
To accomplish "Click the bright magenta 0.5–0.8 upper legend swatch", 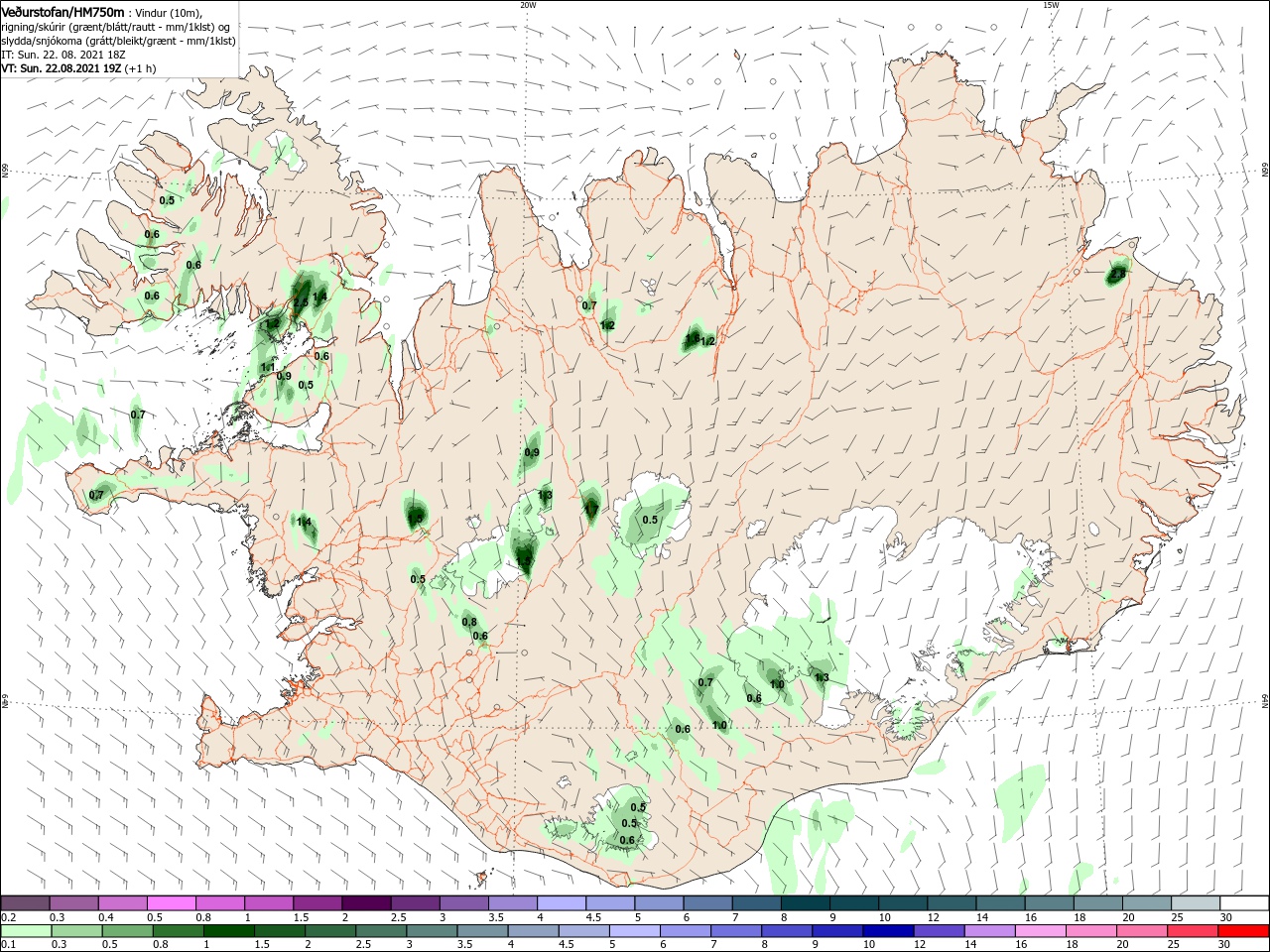I will coord(173,903).
